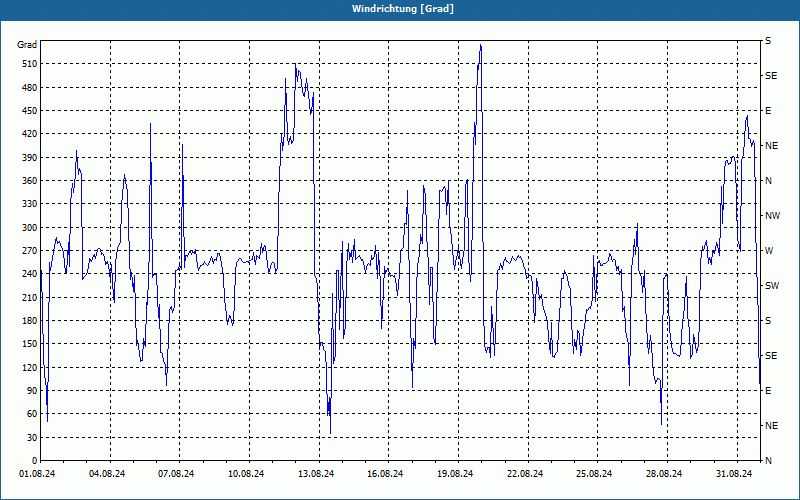Click the 60 value on the left axis
The width and height of the screenshot is (800, 500).
33,414
